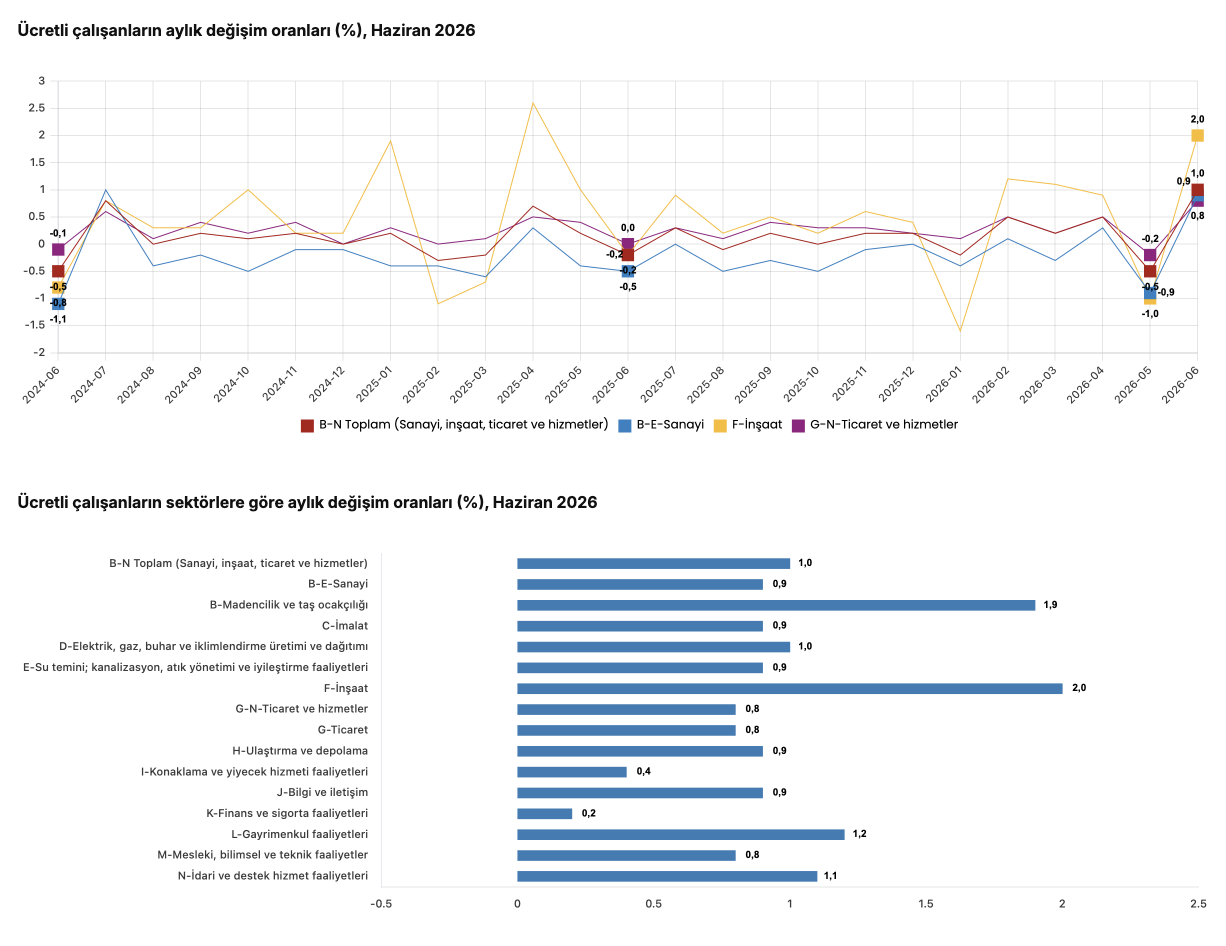Click the line chart title text
The image size is (1226, 946).
(x=246, y=31)
